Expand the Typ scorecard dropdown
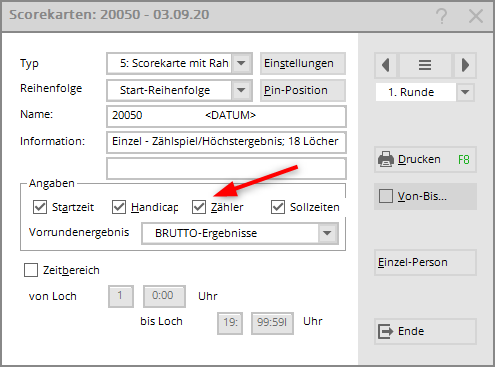Image resolution: width=495 pixels, height=367 pixels. click(x=242, y=63)
